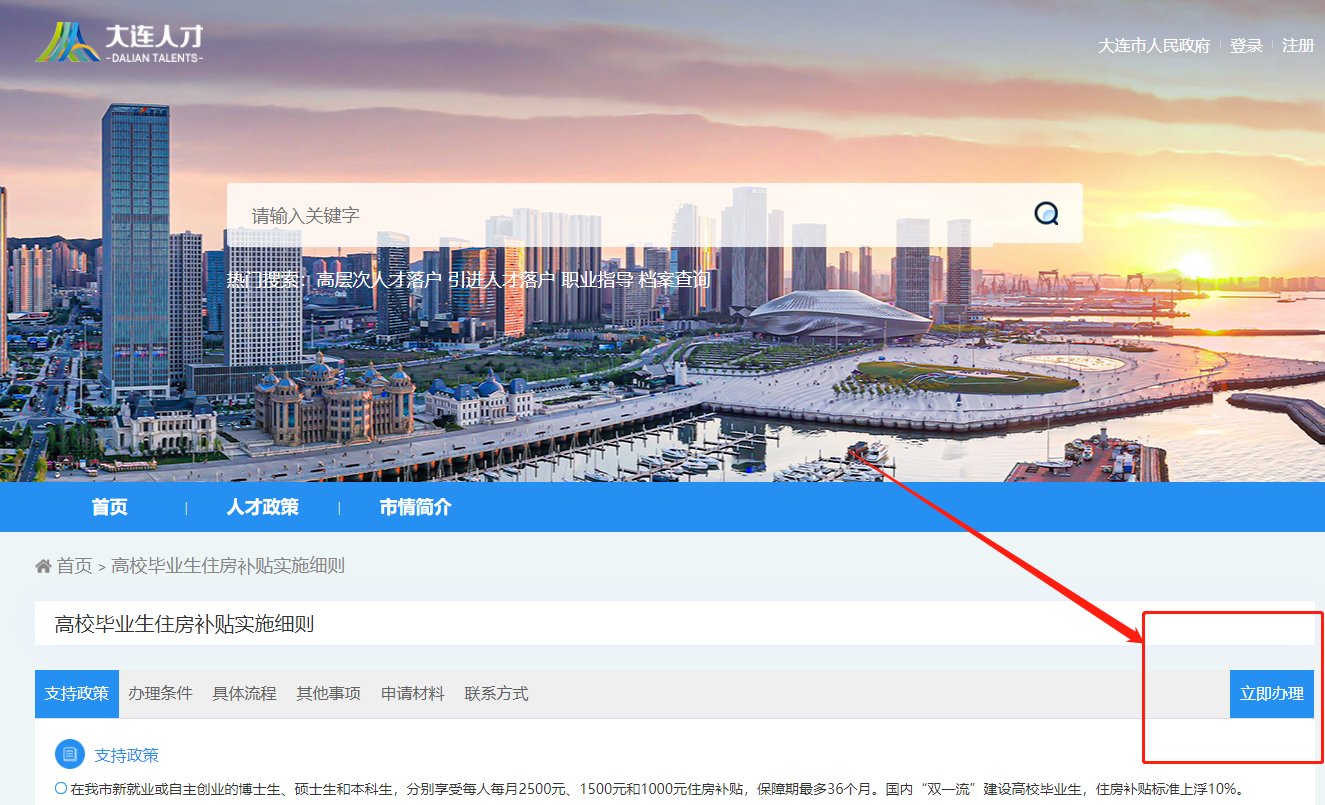This screenshot has width=1325, height=805.
Task: Open the 注册 register link
Action: 1298,46
